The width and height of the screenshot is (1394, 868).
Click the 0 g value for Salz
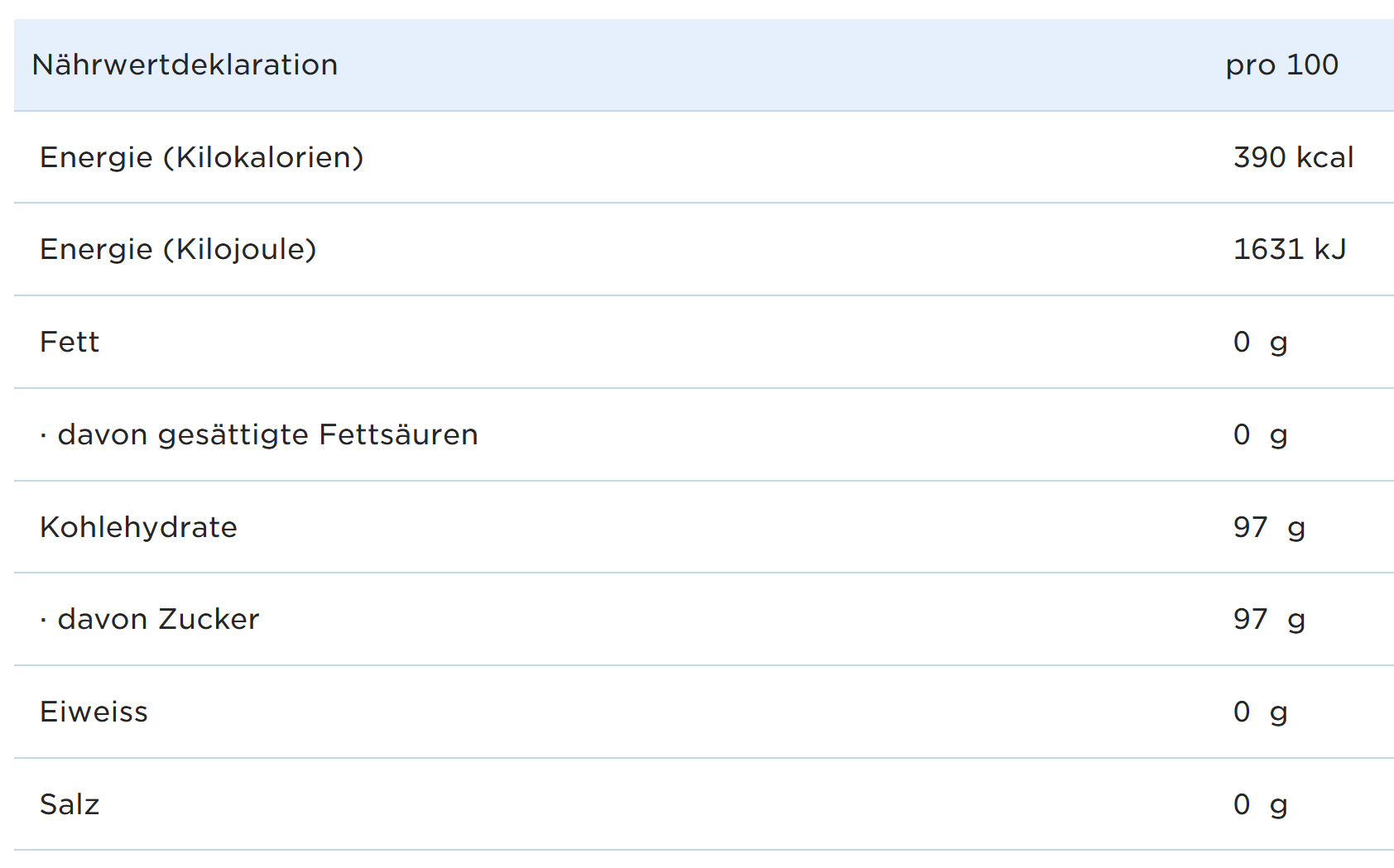pos(1260,804)
